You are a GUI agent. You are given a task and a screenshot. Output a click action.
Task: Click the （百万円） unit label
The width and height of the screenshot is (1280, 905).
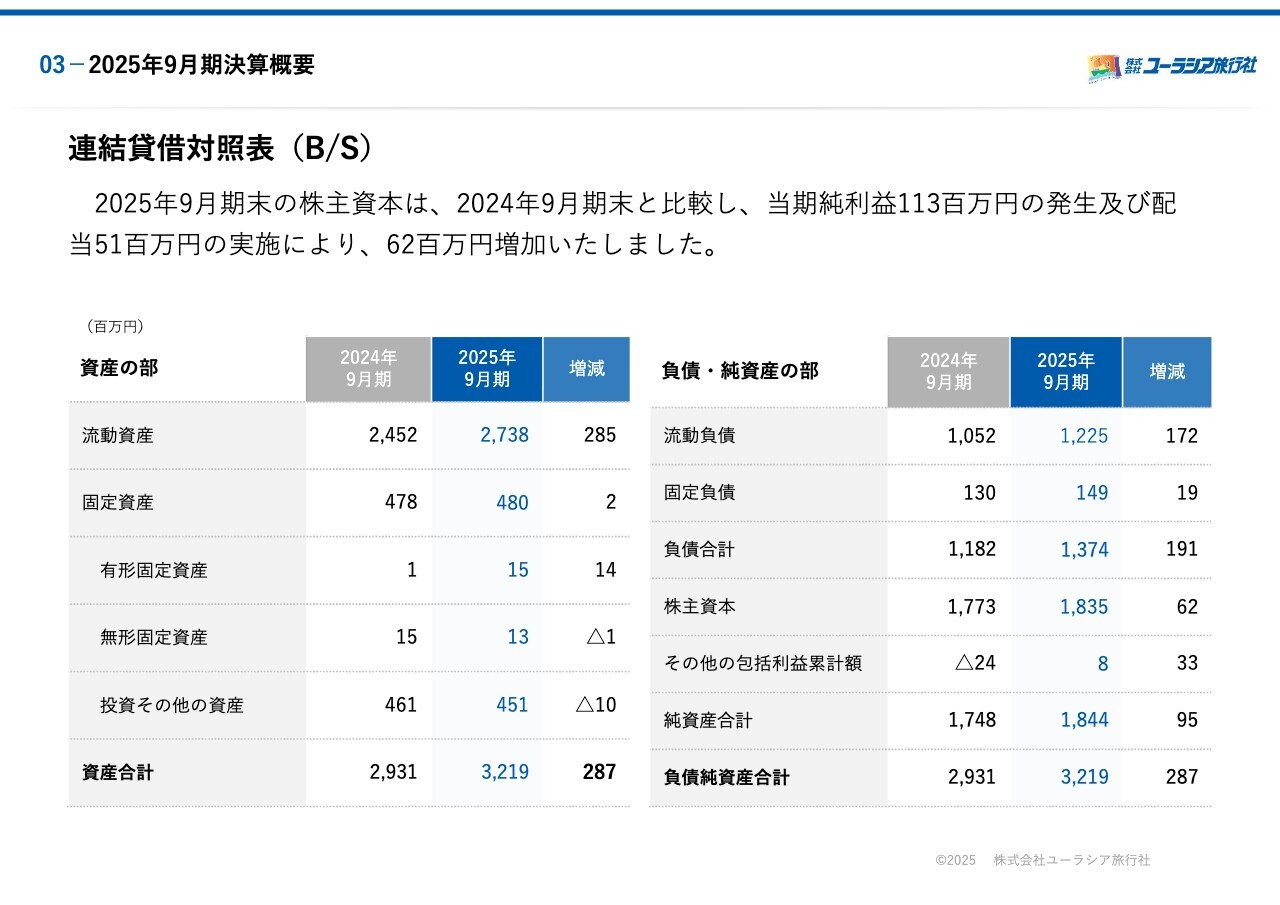click(x=115, y=326)
